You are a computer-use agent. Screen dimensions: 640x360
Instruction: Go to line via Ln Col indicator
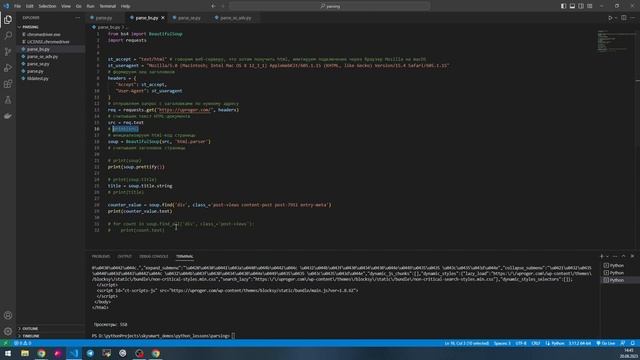(x=467, y=343)
